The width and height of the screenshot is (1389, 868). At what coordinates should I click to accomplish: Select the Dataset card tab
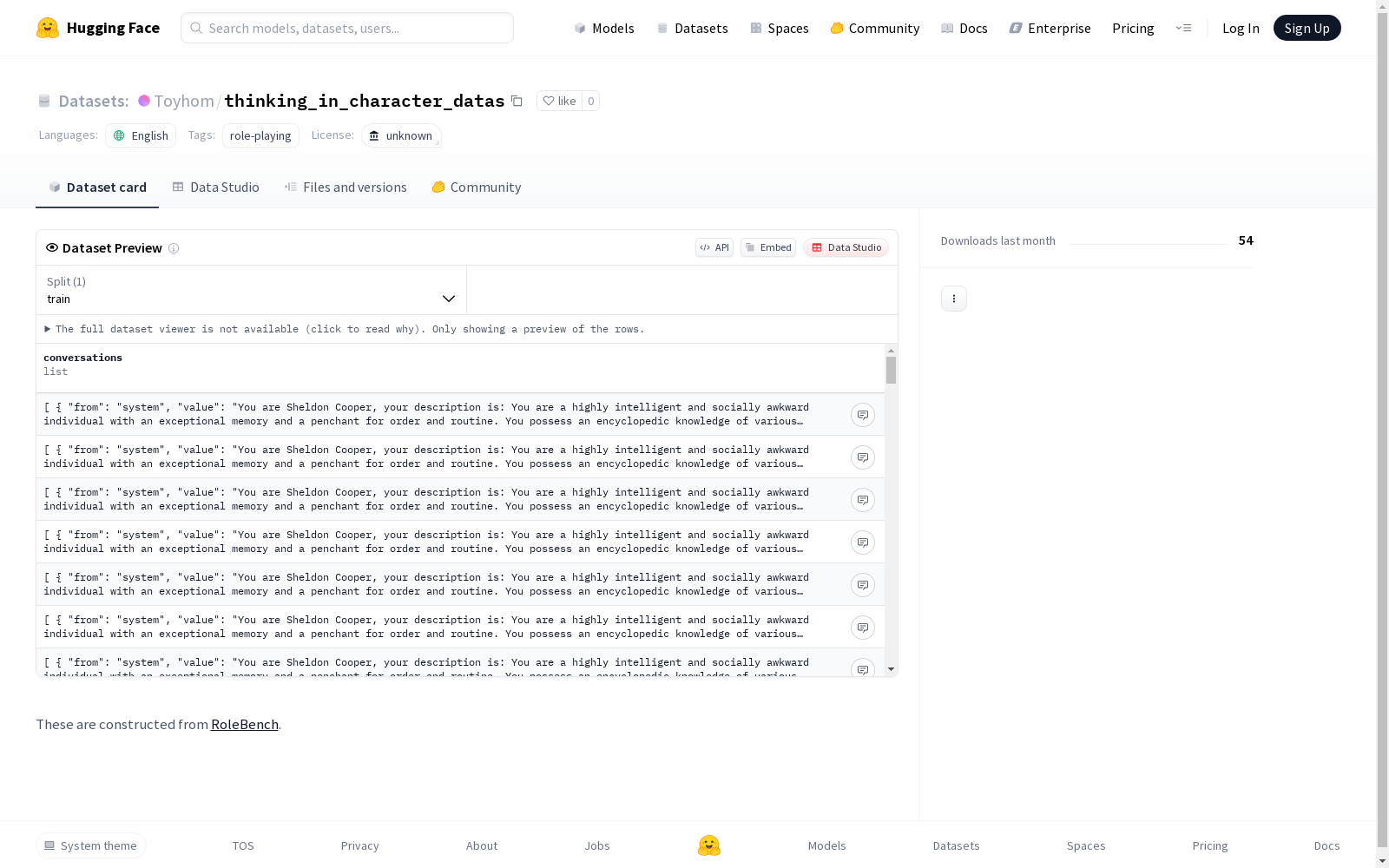(97, 187)
